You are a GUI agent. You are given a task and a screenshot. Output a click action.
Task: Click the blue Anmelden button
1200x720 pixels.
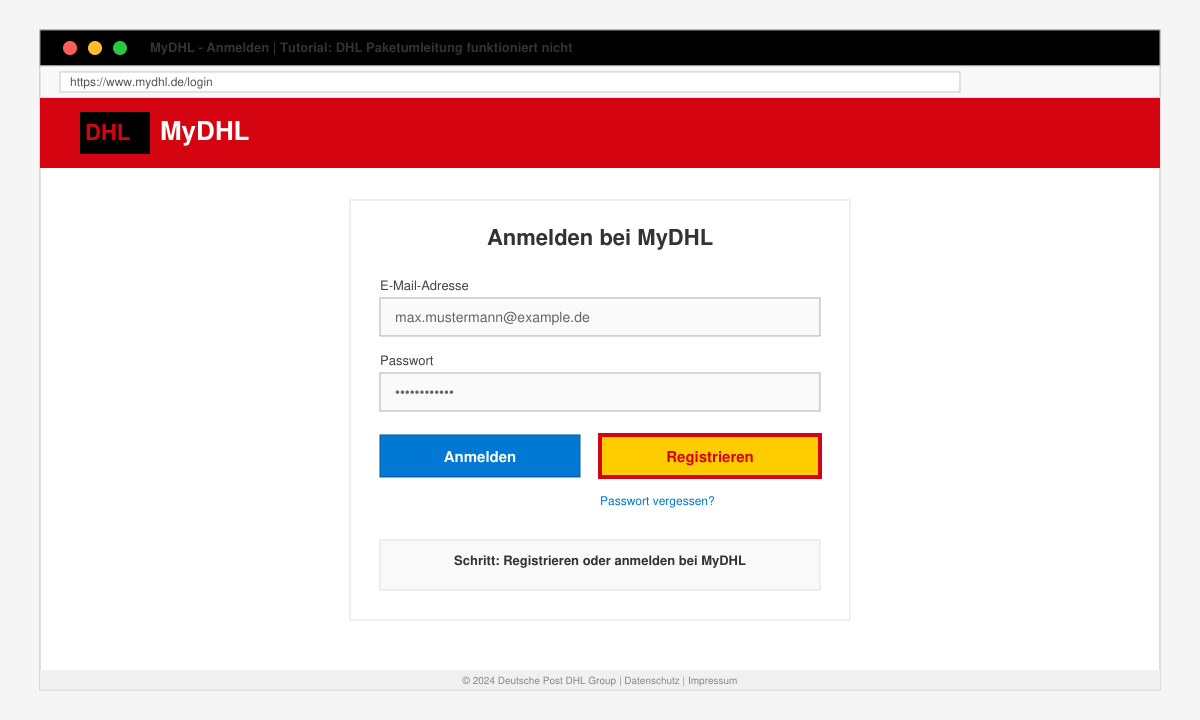(x=480, y=456)
